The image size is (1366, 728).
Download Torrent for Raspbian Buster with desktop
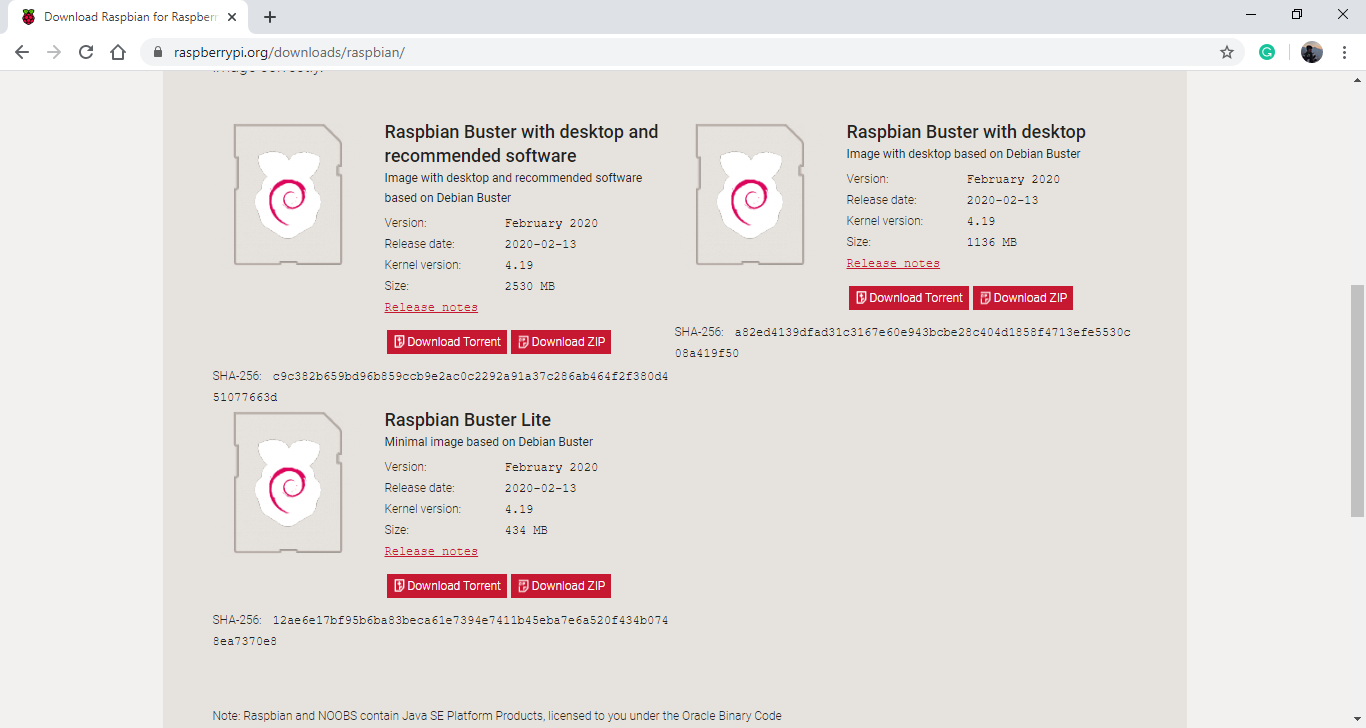coord(909,298)
